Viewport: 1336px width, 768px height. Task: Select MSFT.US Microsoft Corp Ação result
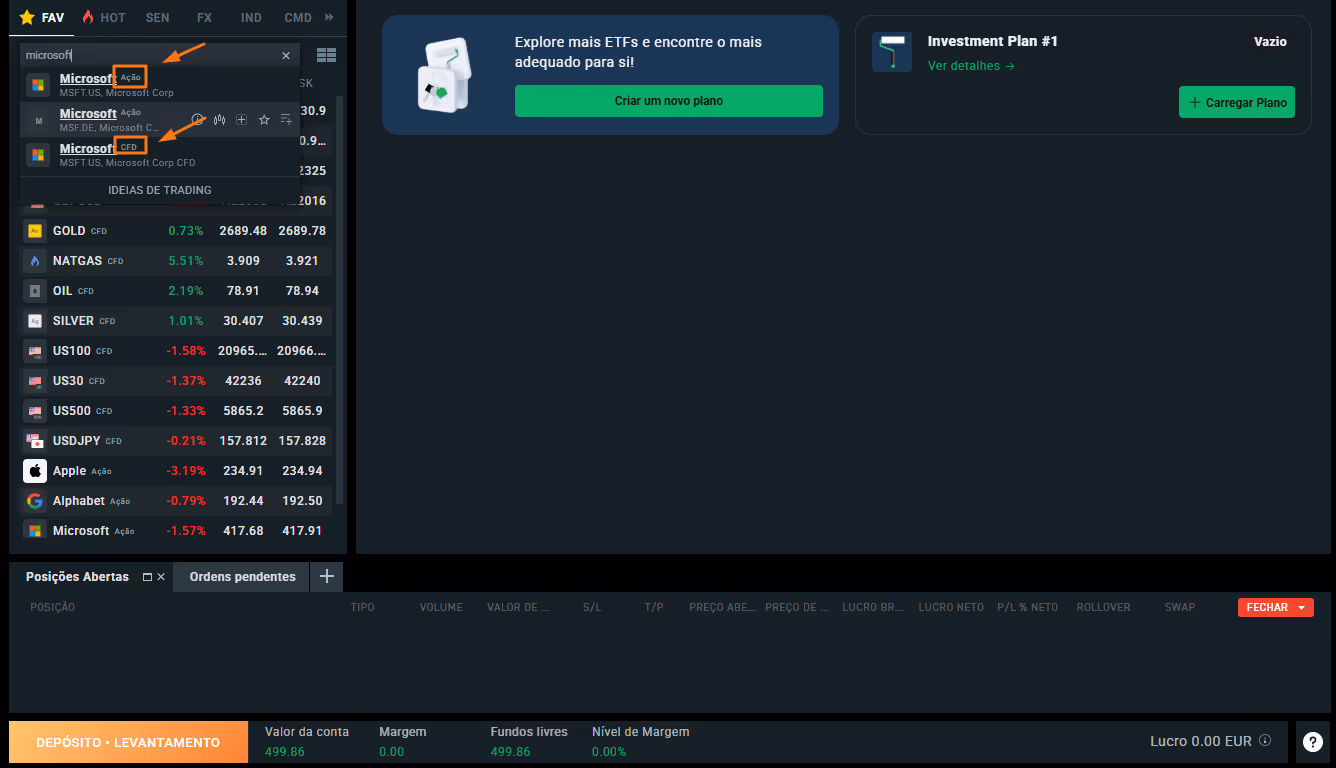(x=160, y=85)
